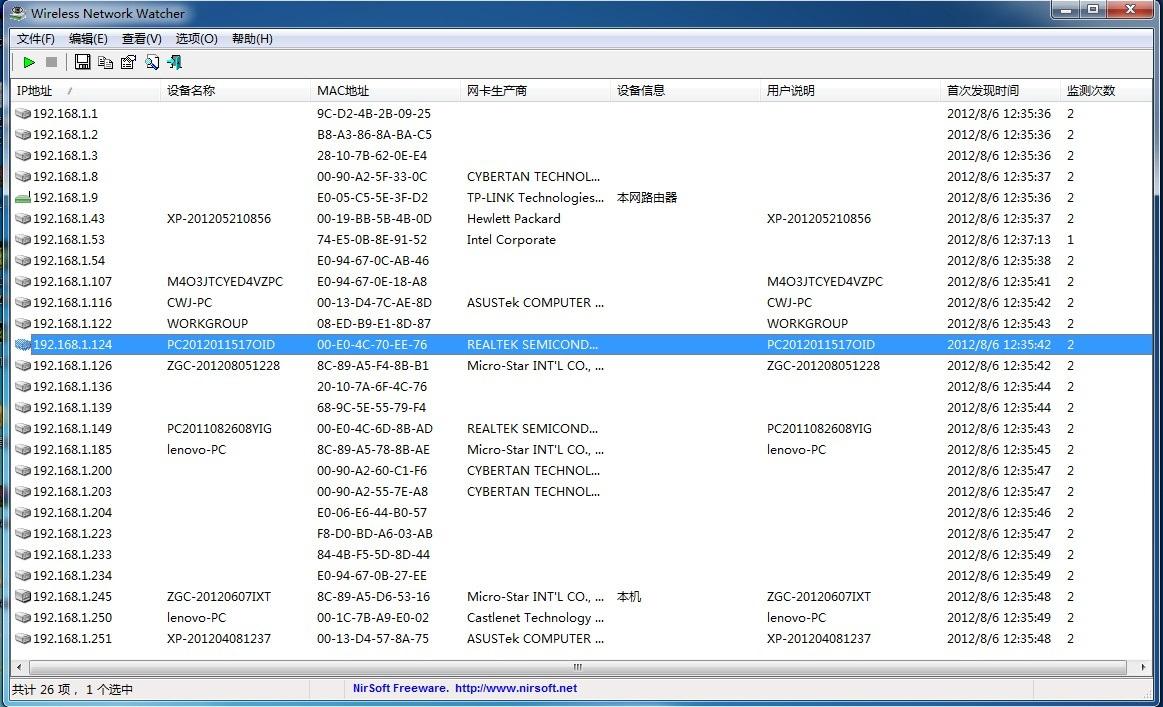The width and height of the screenshot is (1163, 707).
Task: Click device name PC2011082608YIG
Action: [219, 429]
